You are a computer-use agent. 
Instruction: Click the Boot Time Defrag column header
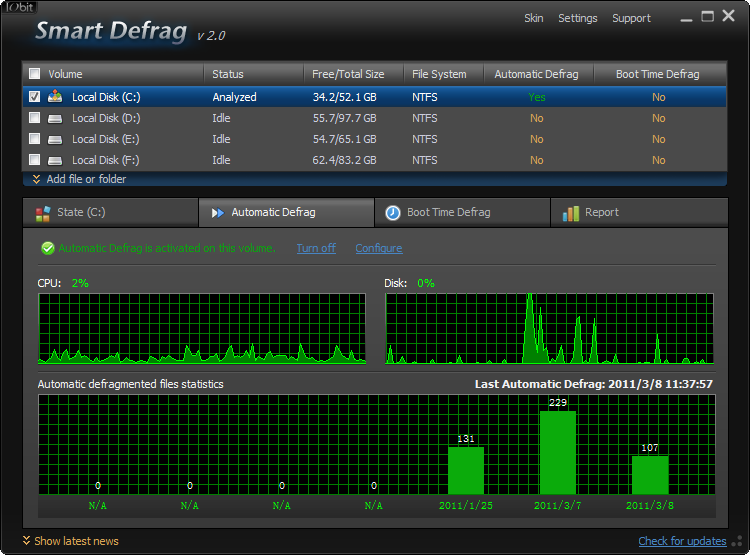pyautogui.click(x=661, y=74)
